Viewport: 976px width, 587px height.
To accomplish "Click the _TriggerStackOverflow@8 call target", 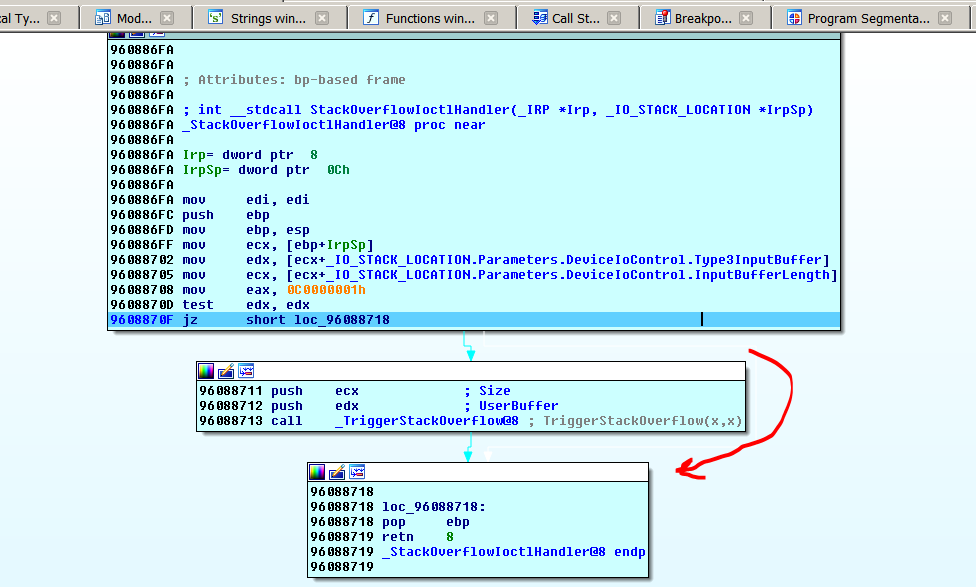I will pos(426,421).
